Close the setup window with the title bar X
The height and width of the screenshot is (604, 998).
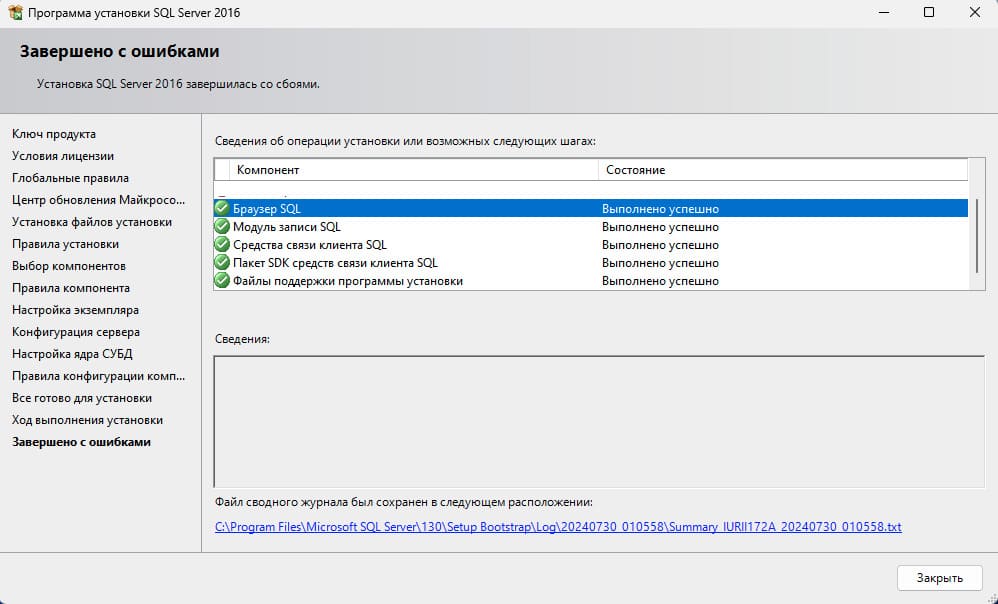pos(974,13)
